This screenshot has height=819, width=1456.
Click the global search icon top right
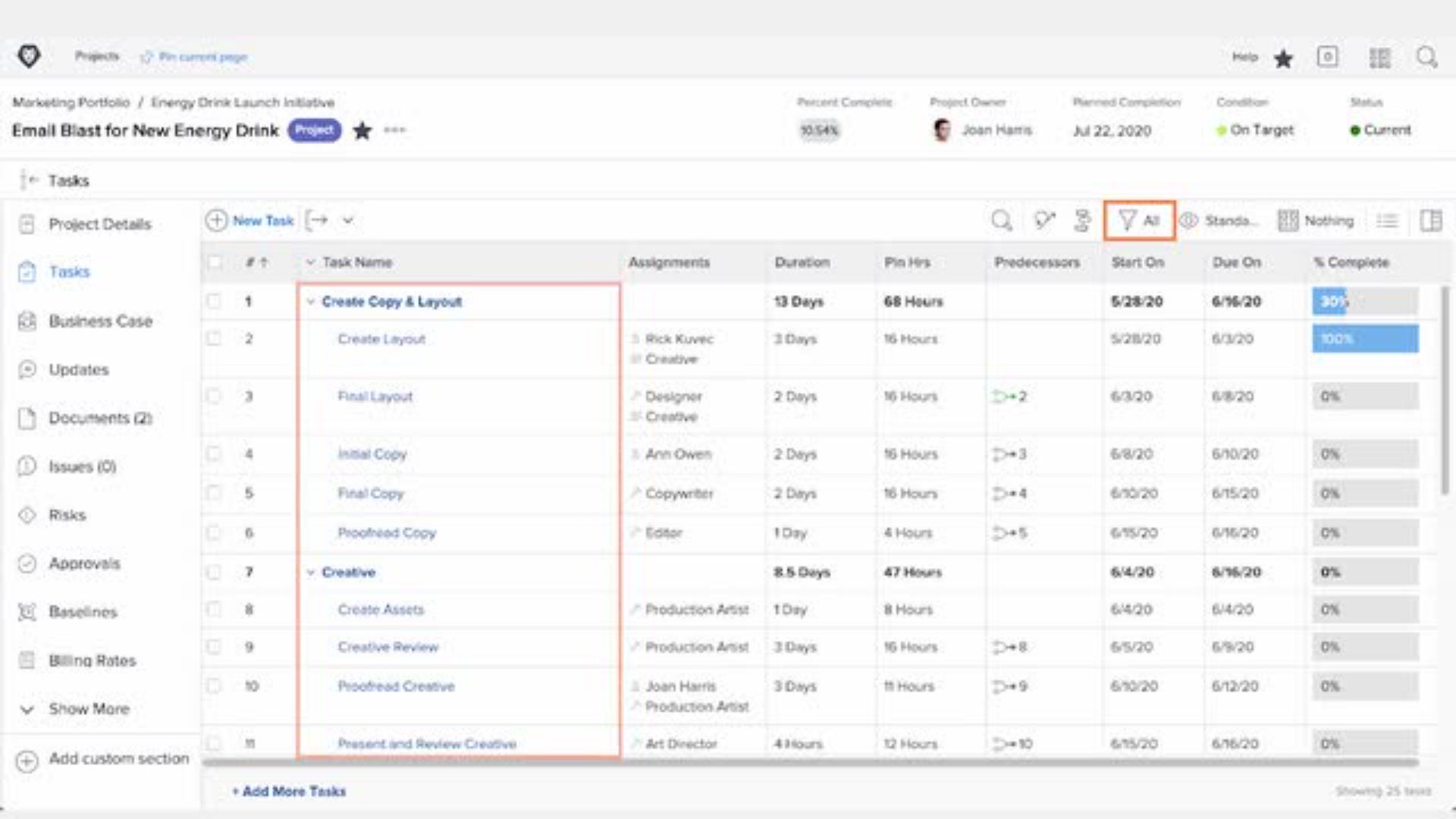pos(1426,58)
